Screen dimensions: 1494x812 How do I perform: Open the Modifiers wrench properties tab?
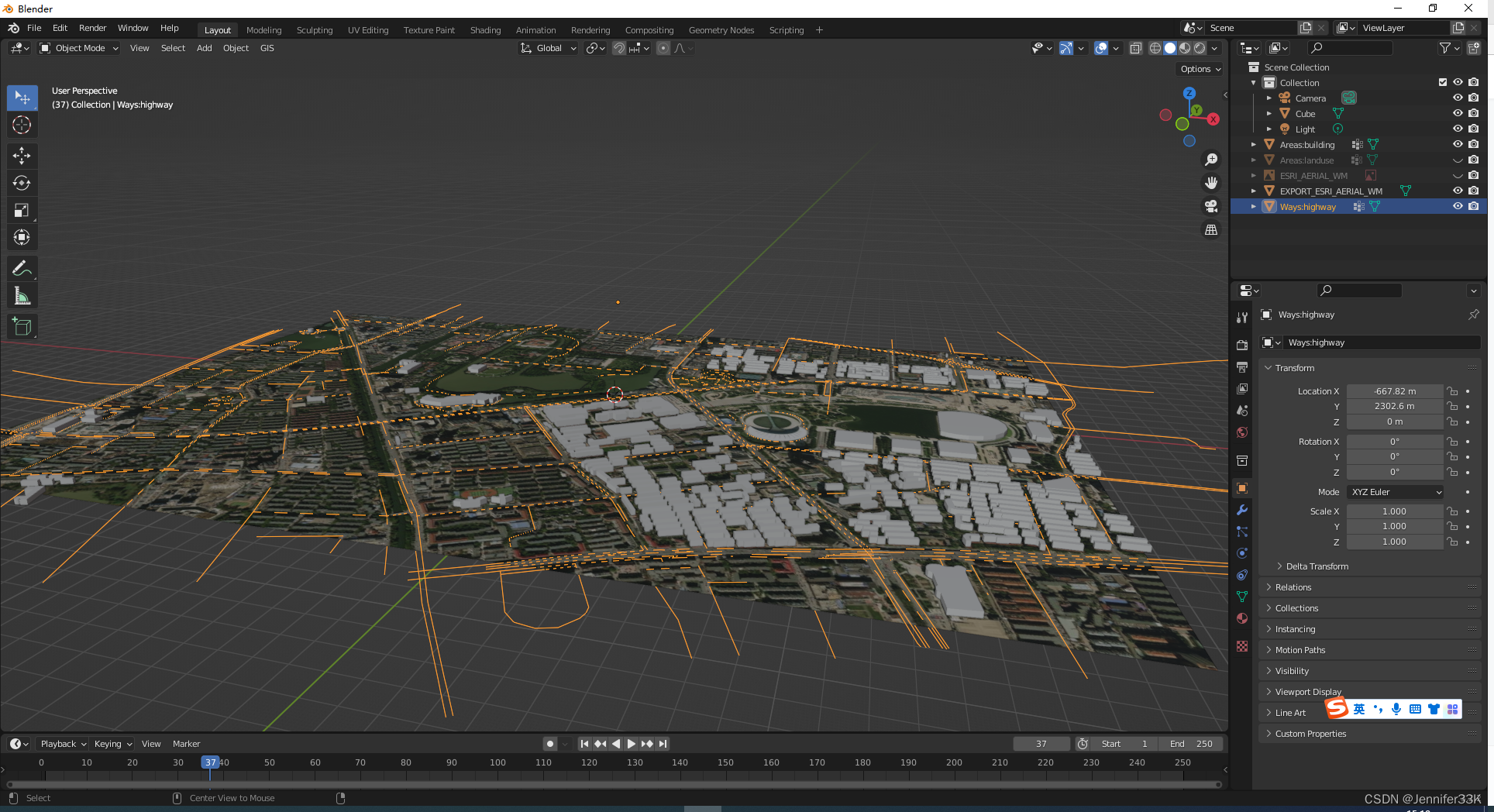(x=1242, y=510)
